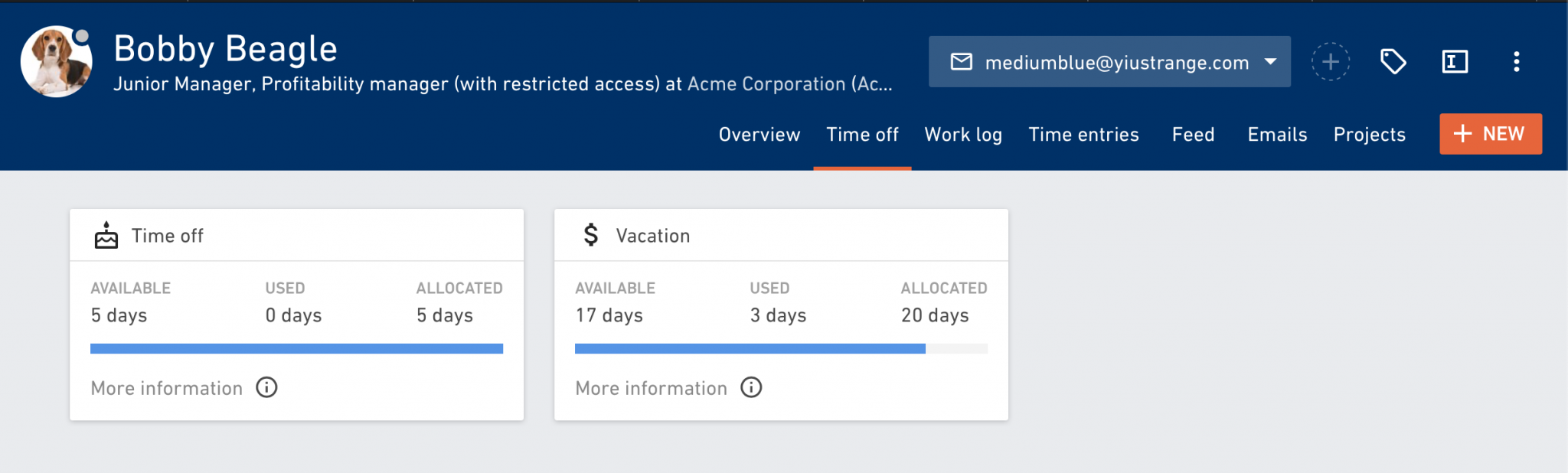Click the tag icon in header
The width and height of the screenshot is (1568, 473).
point(1393,62)
